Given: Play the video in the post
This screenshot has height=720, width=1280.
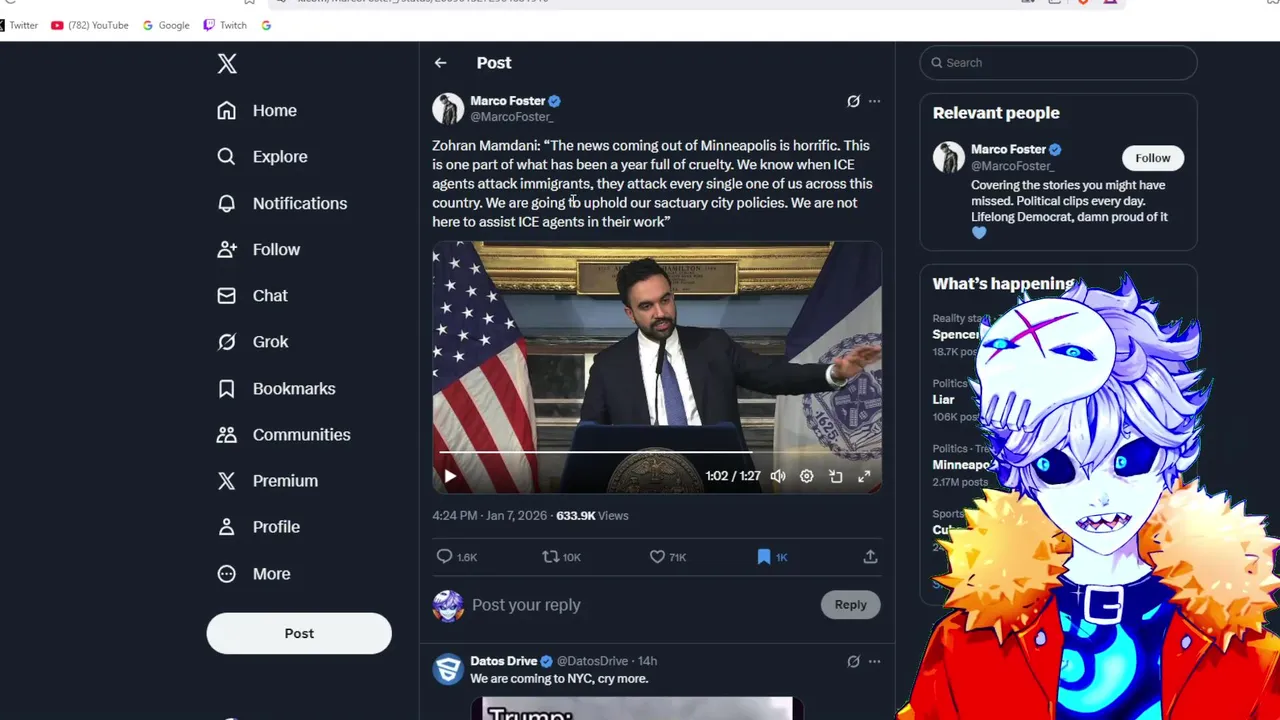Looking at the screenshot, I should pos(450,477).
